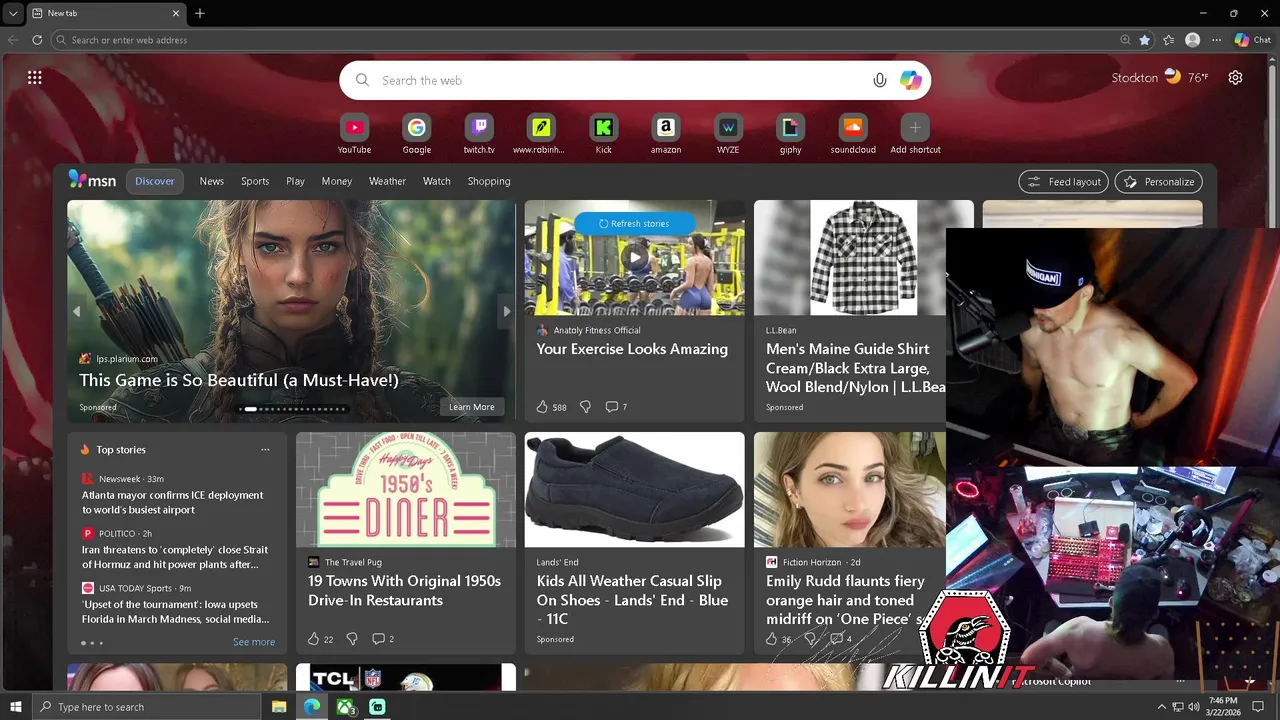Open a new browser tab with plus
This screenshot has height=720, width=1280.
coord(200,13)
